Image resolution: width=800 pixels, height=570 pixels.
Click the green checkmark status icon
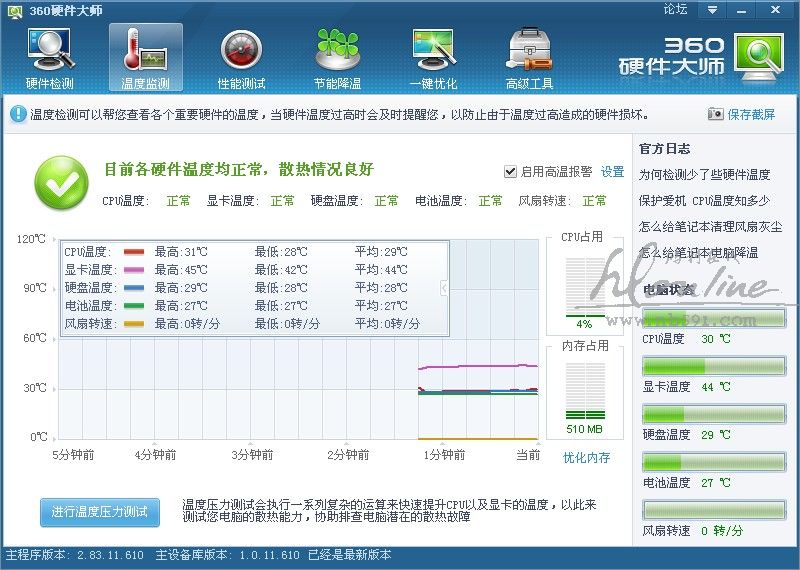pos(61,183)
